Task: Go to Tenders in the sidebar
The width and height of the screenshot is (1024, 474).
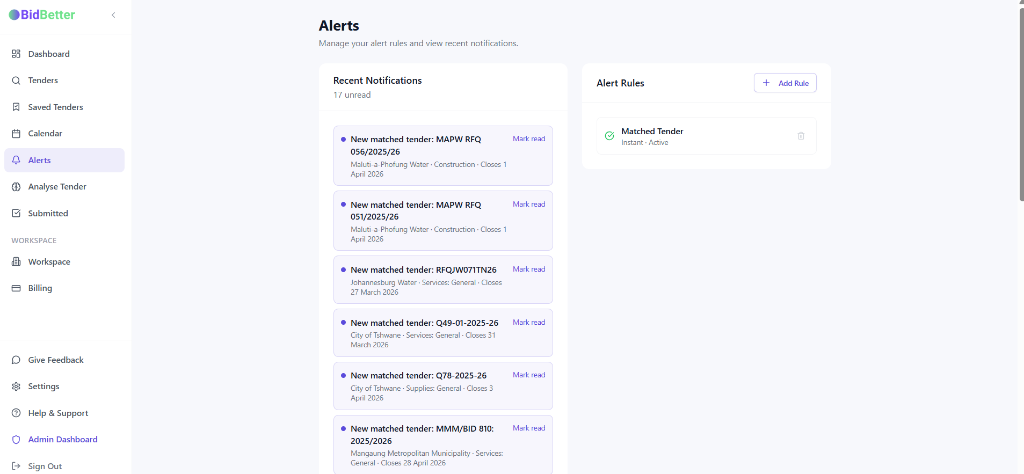Action: point(64,80)
